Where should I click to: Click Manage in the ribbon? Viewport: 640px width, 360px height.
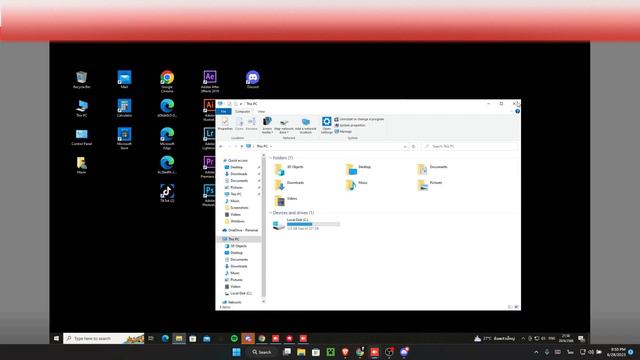point(343,131)
